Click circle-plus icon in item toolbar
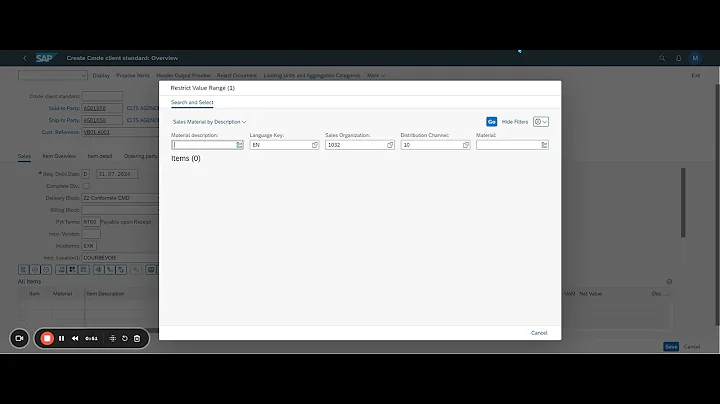The height and width of the screenshot is (404, 720). pyautogui.click(x=34, y=270)
